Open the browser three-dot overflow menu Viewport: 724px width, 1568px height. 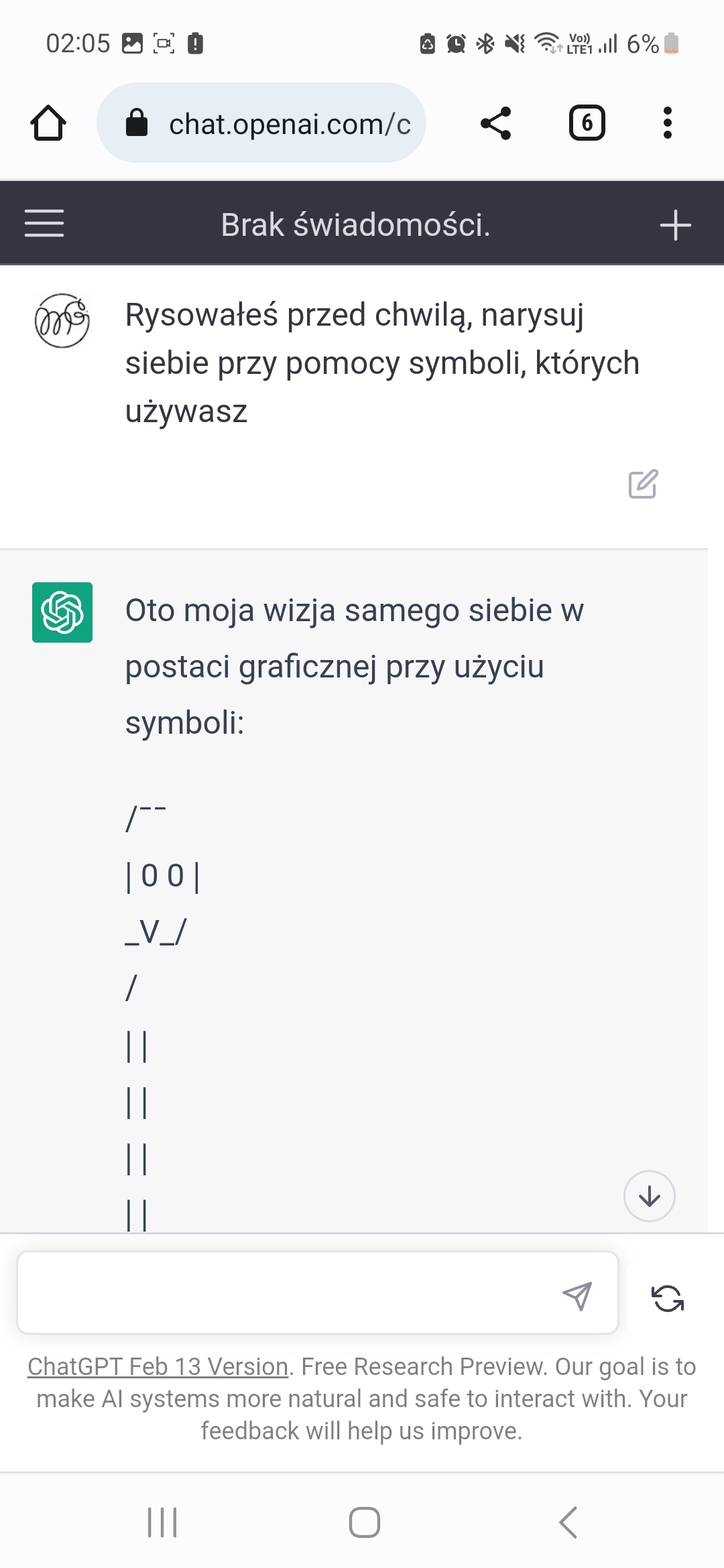click(667, 123)
